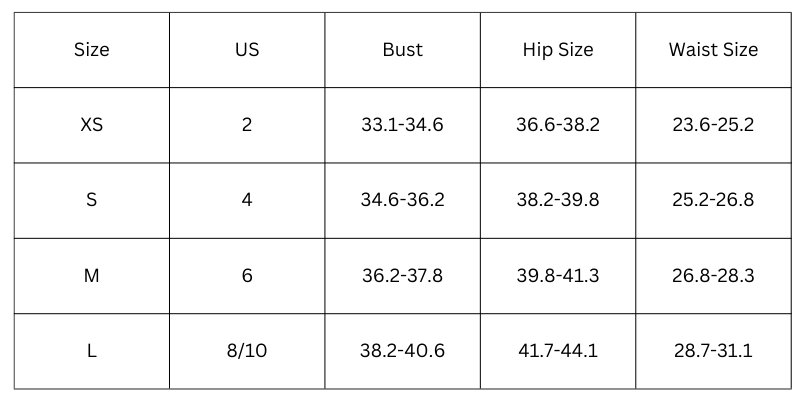800x400 pixels.
Task: Select hip size value 39.8-41.3
Action: [558, 275]
